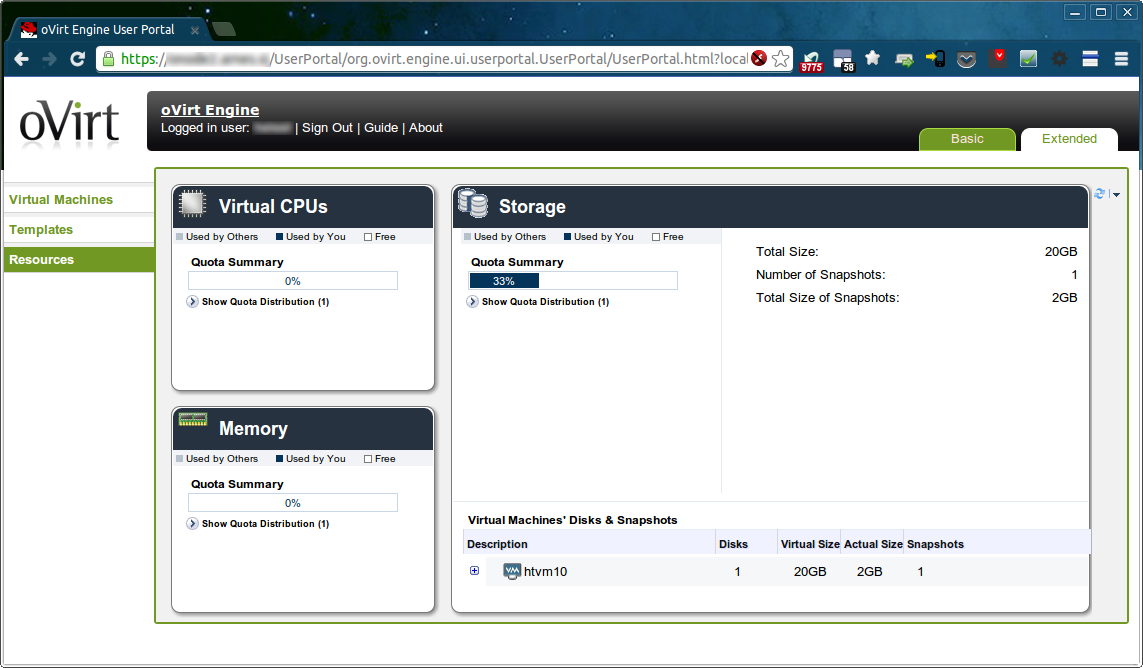Open the refresh interval dropdown arrow
Screen dimensions: 1143x668
pyautogui.click(x=1116, y=195)
